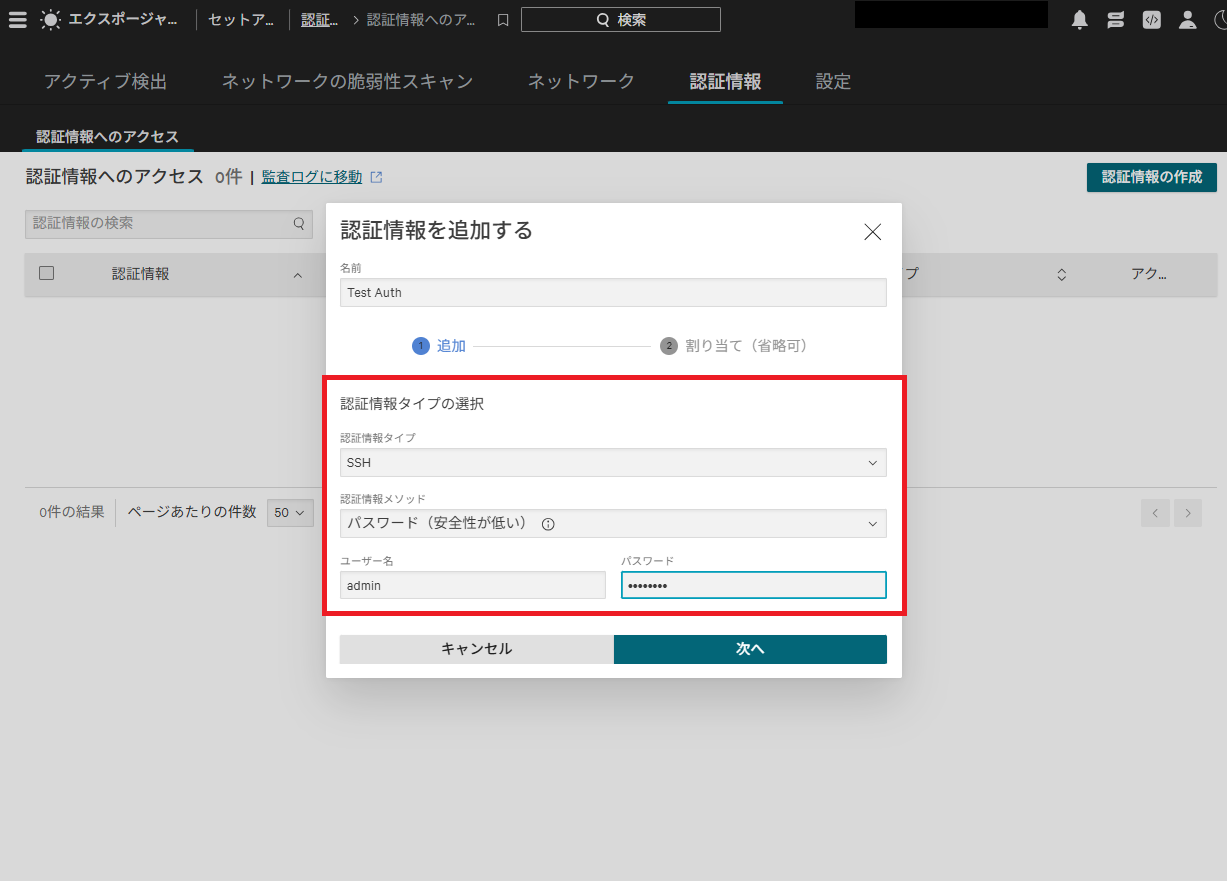
Task: Switch to the ネットワーク tab
Action: pos(581,82)
